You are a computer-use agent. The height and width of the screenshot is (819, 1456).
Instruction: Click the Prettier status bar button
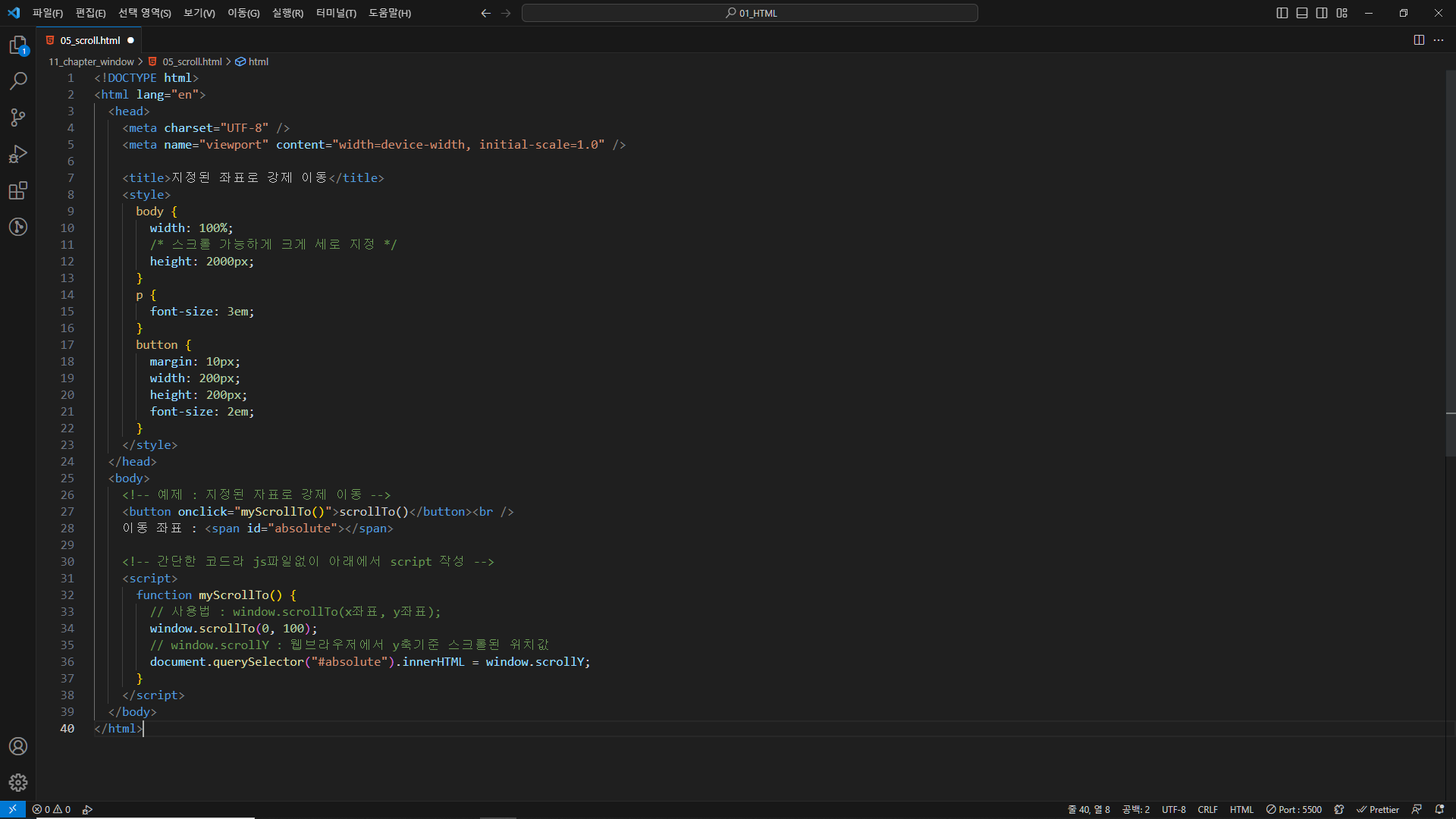[x=1378, y=809]
